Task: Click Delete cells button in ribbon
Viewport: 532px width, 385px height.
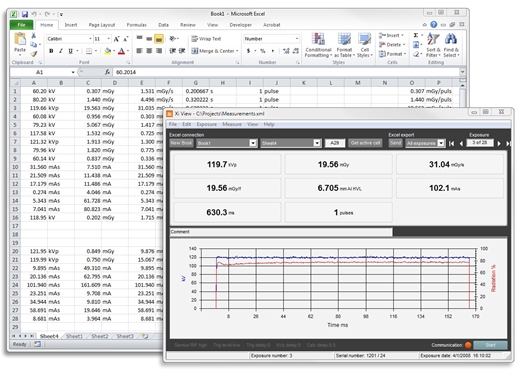Action: click(392, 44)
